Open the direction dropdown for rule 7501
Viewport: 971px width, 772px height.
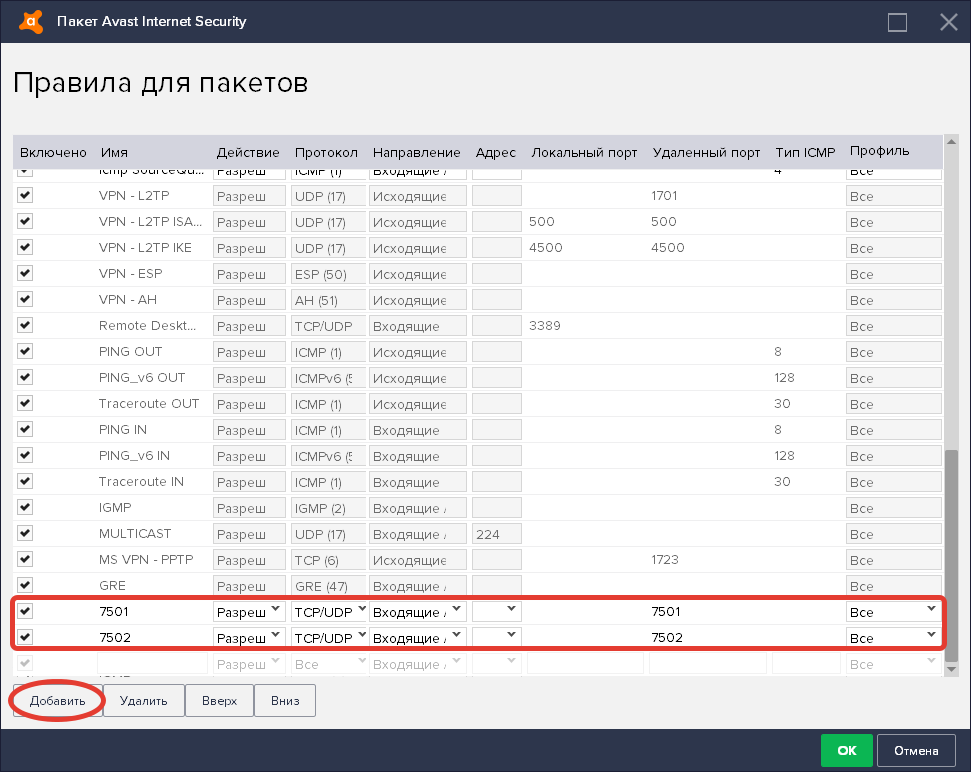coord(417,612)
